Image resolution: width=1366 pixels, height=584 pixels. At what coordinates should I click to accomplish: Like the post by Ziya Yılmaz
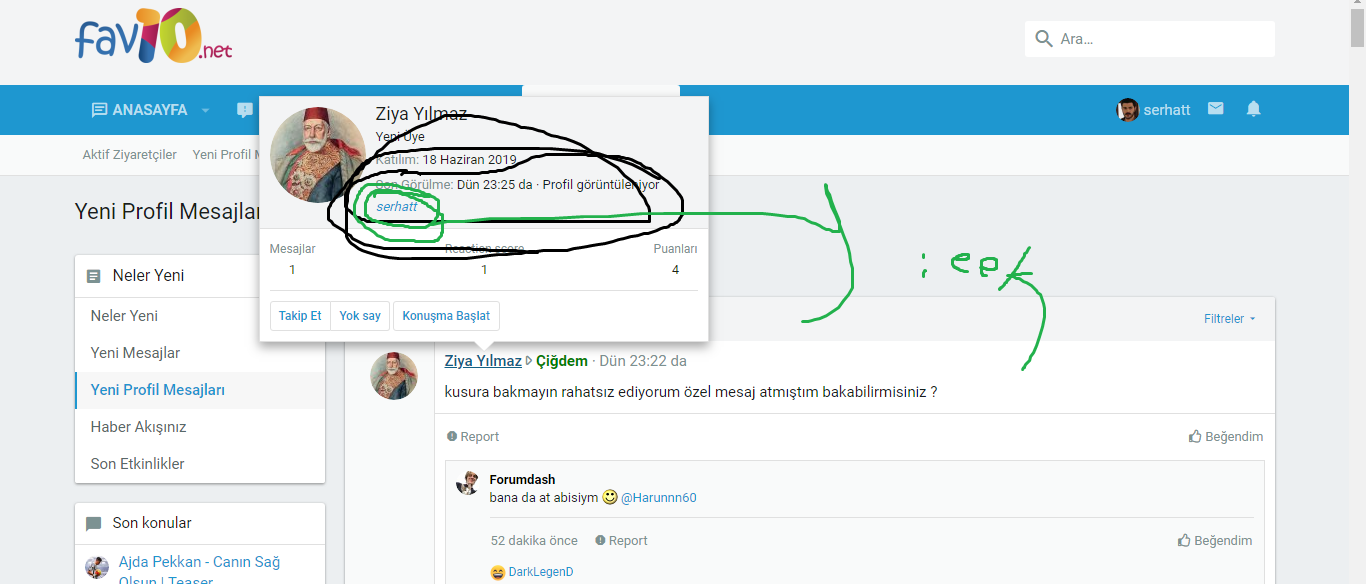pyautogui.click(x=1225, y=437)
